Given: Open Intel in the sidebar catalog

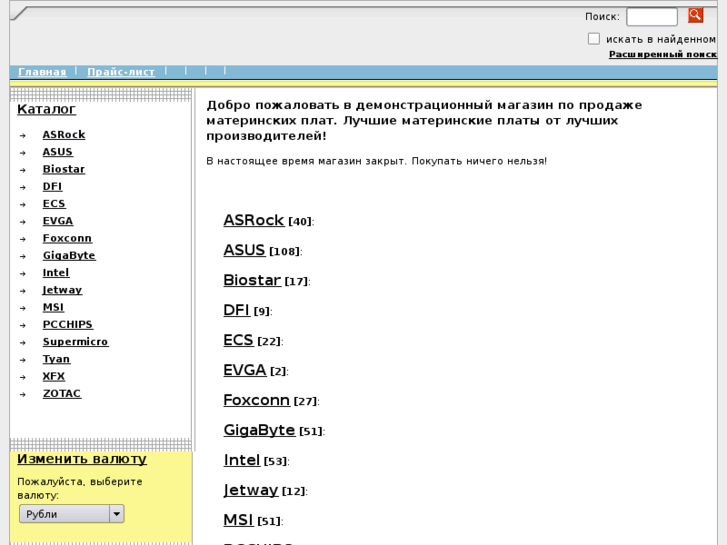Looking at the screenshot, I should point(56,273).
